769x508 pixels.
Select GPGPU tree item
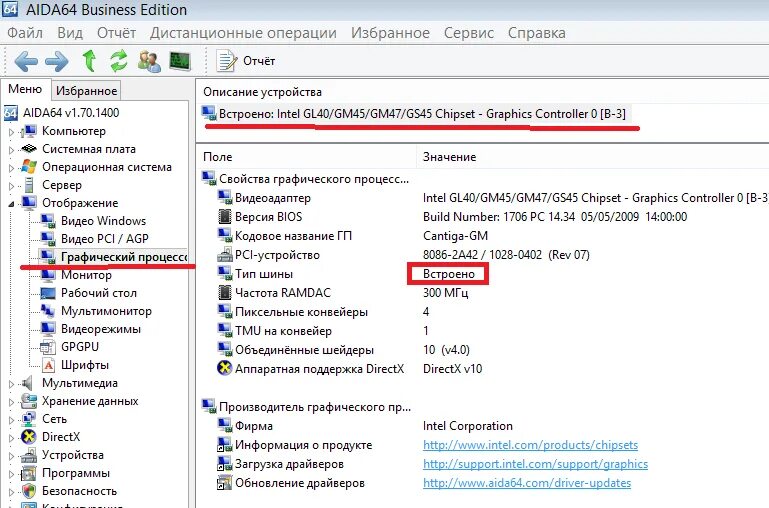[80, 347]
